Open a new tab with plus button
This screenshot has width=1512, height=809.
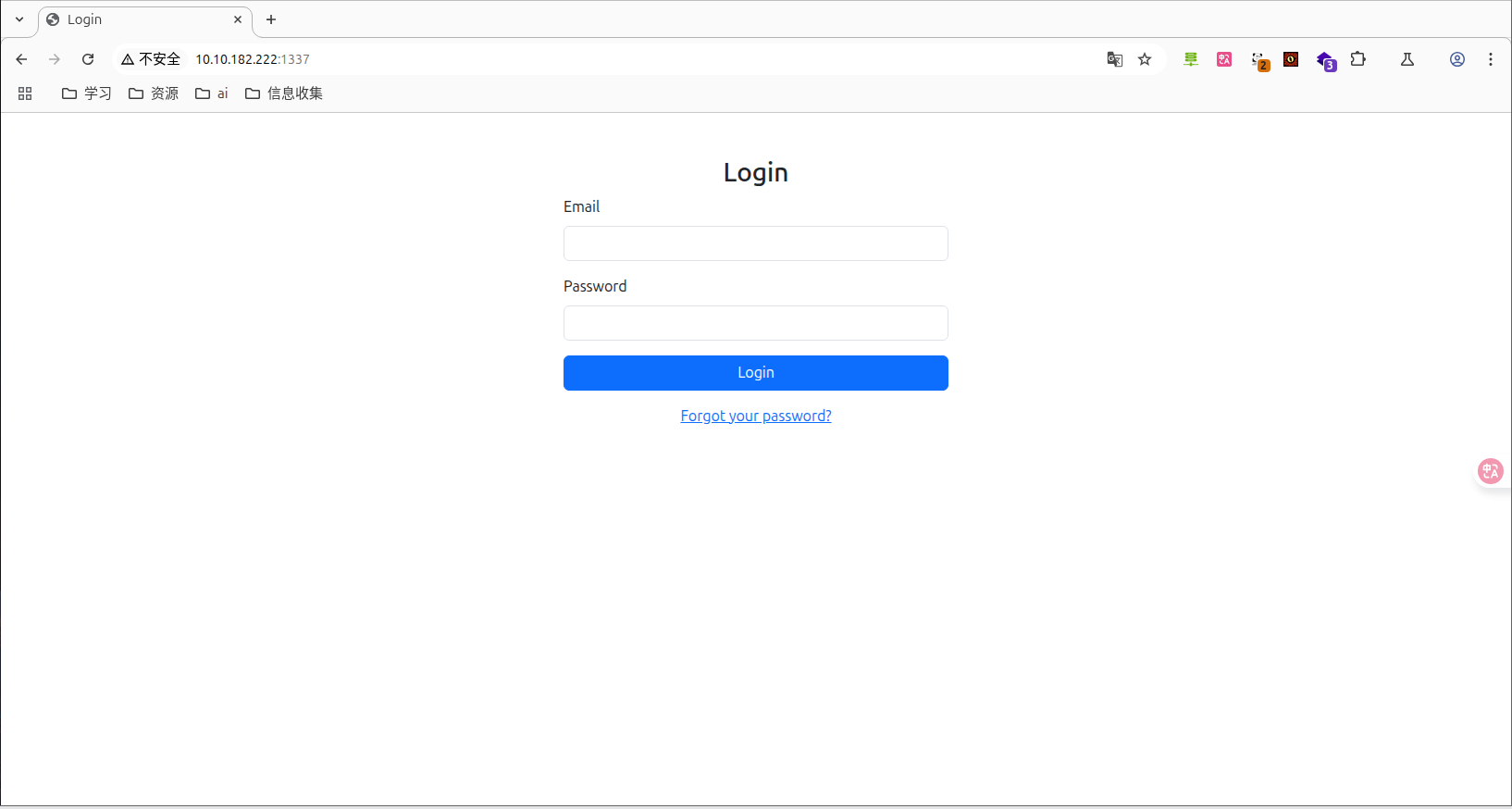click(271, 19)
